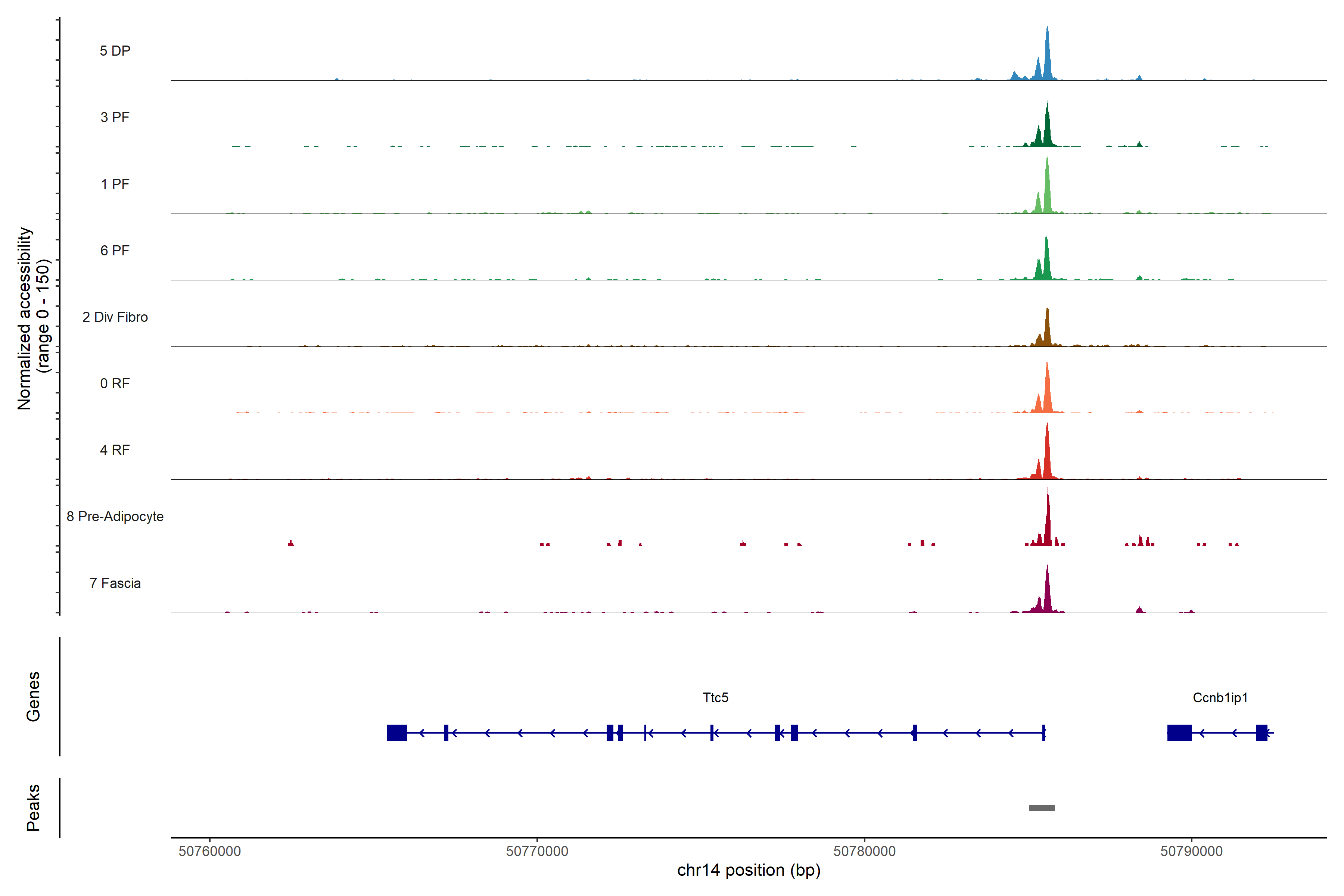Click the 1 PF track label
Viewport: 1344px width, 896px height.
115,184
